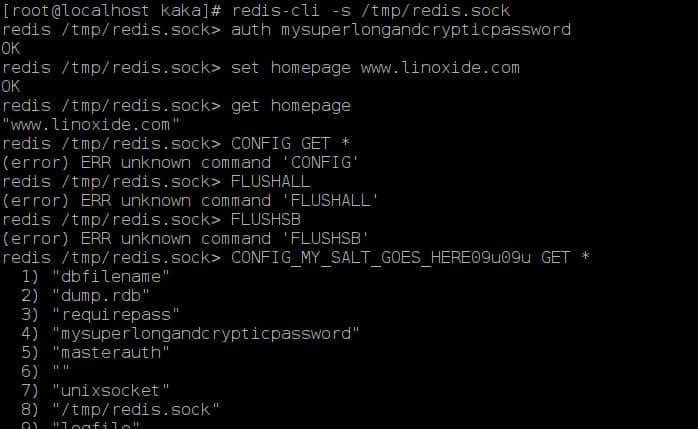Click the FLUSHSB command after the prompt
Screen dimensions: 698x429
(x=266, y=219)
